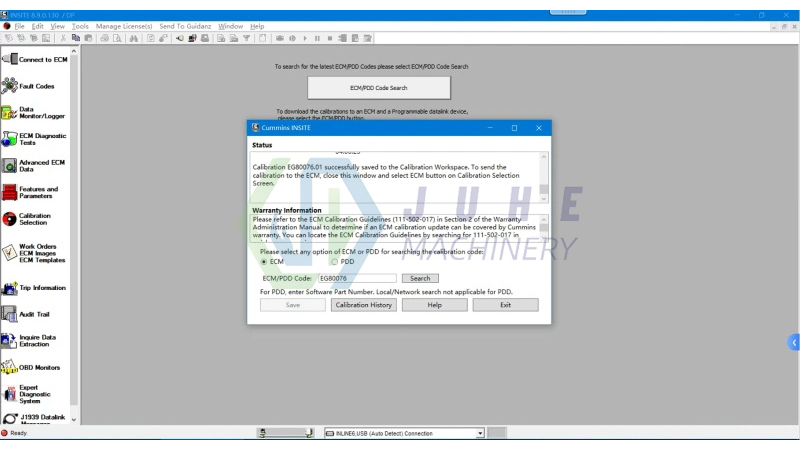Viewport: 800px width, 450px height.
Task: Click the 'Ready' status bar text
Action: coord(18,433)
